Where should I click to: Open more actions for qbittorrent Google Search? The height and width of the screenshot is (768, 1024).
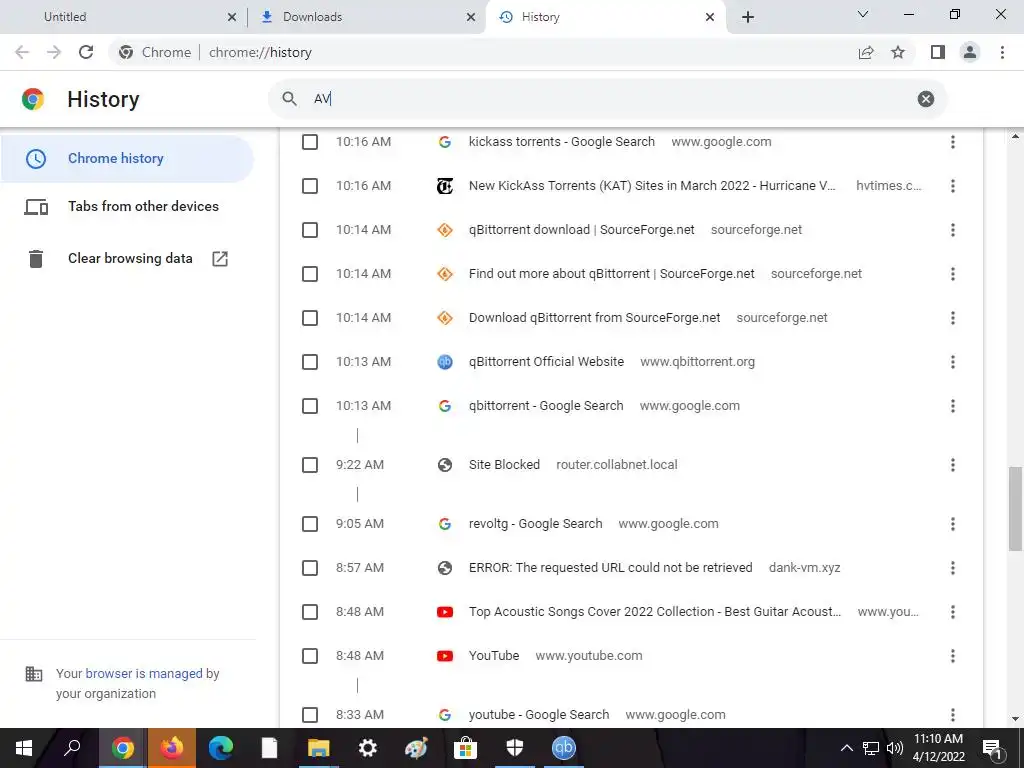953,406
